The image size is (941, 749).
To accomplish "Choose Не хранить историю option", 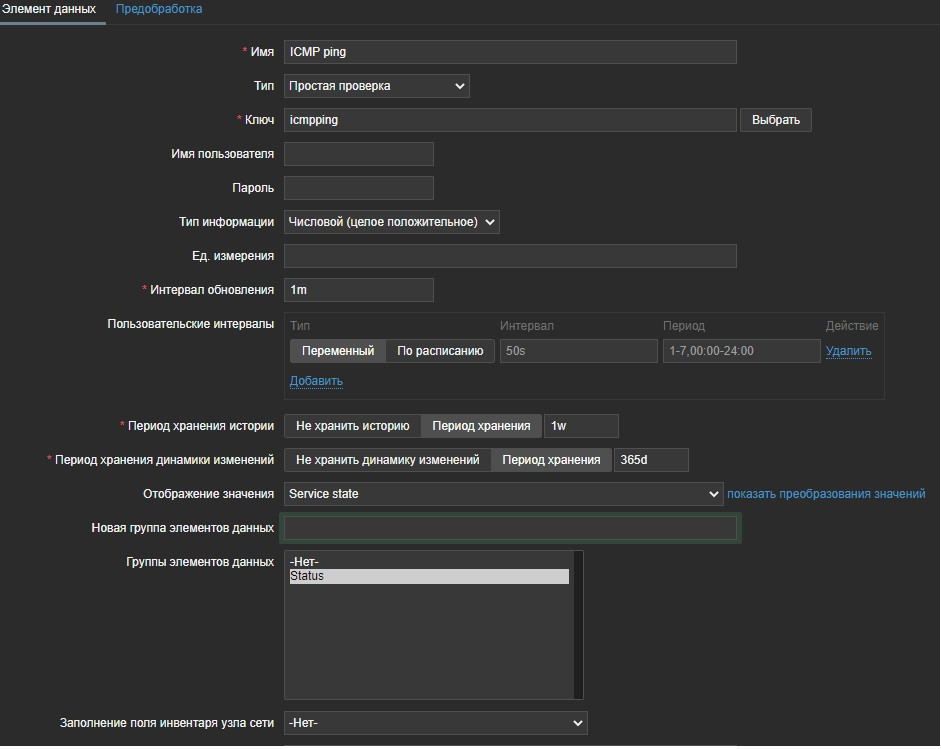I will click(x=353, y=426).
